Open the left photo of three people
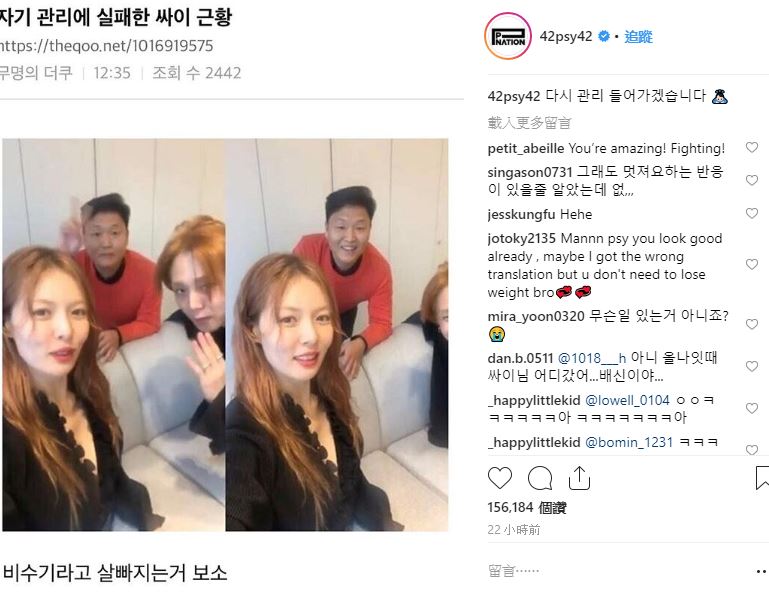The width and height of the screenshot is (769, 595). 114,335
